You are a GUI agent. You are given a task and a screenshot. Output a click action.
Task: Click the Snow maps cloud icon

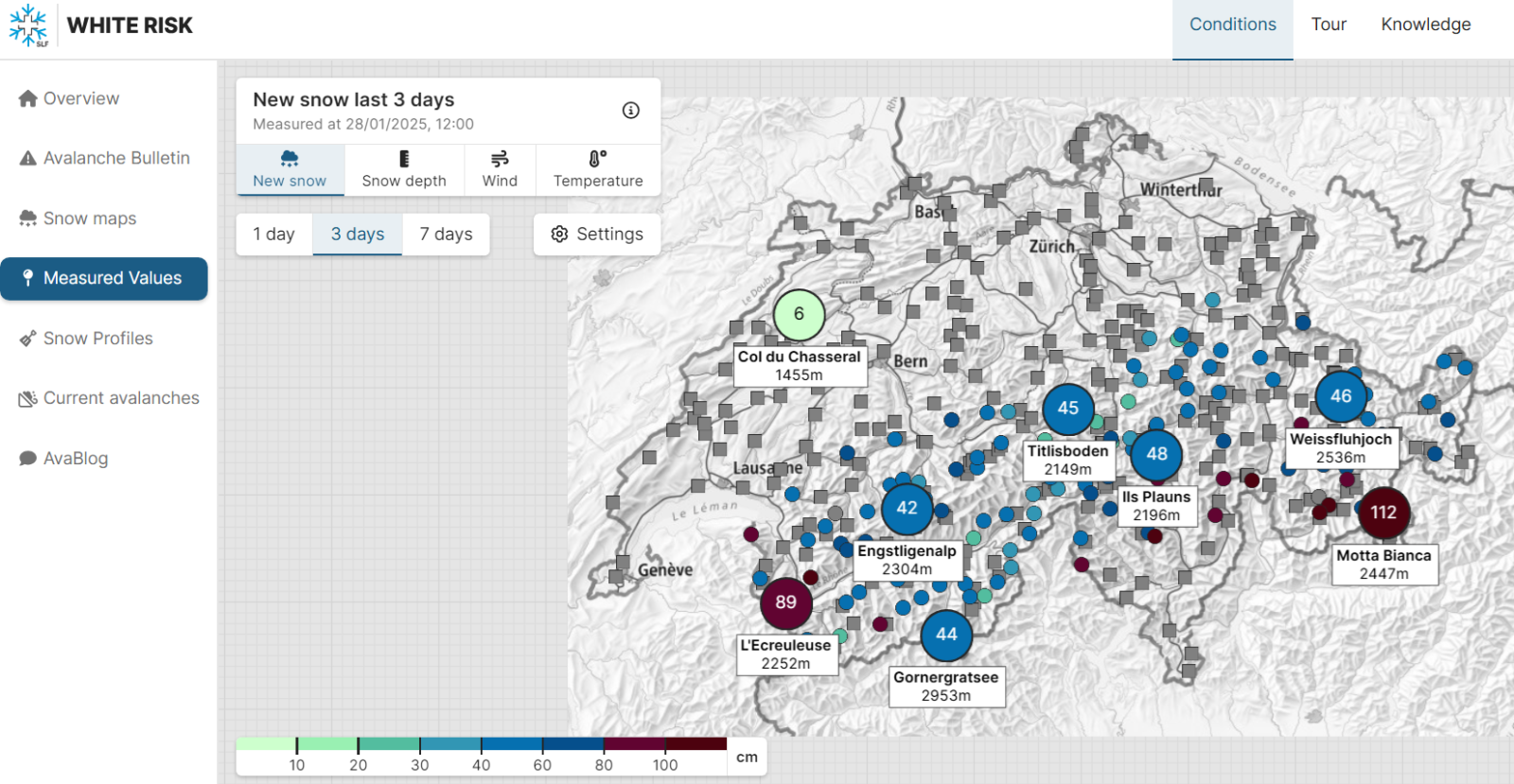(28, 218)
